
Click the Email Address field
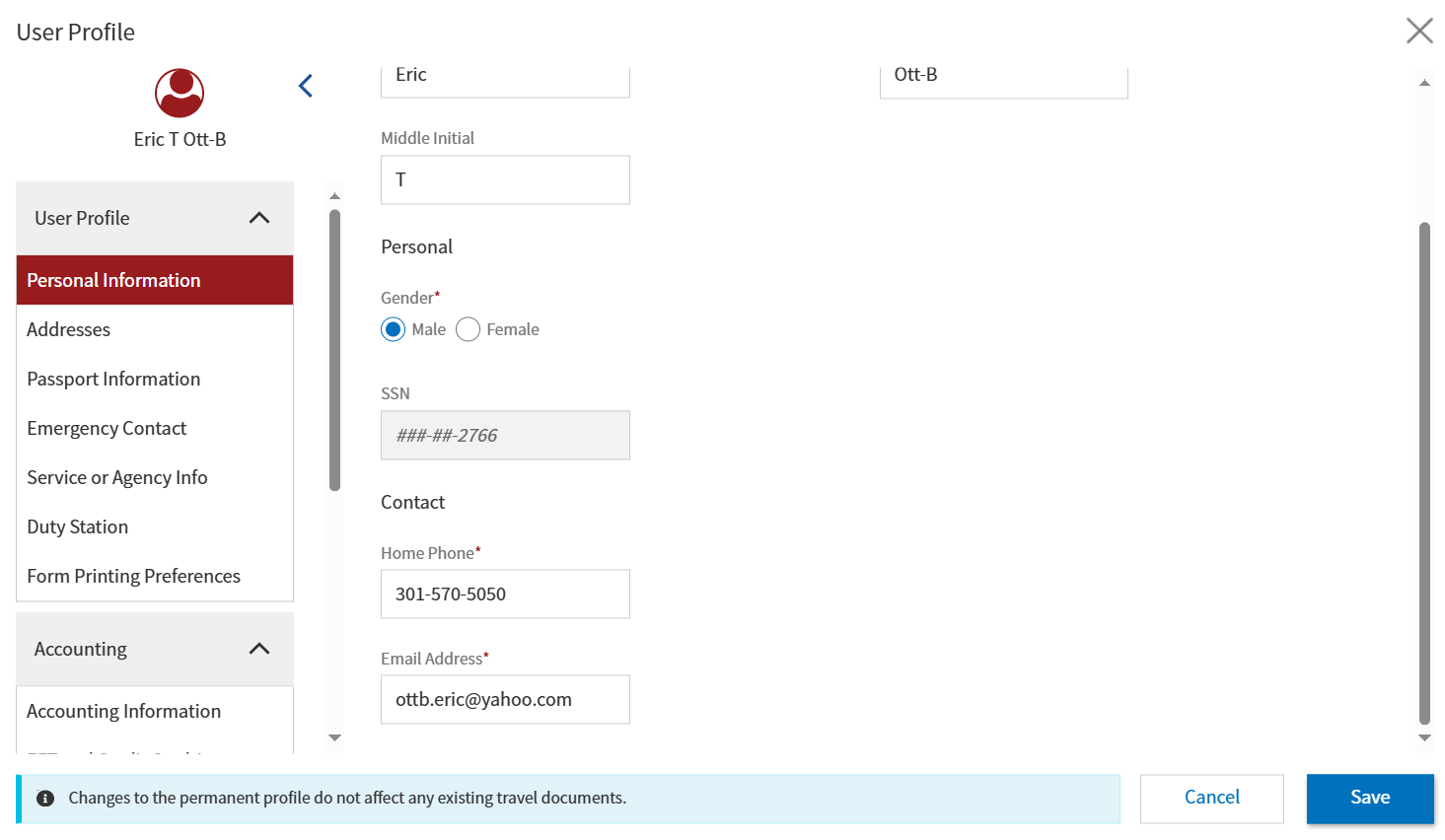[505, 699]
